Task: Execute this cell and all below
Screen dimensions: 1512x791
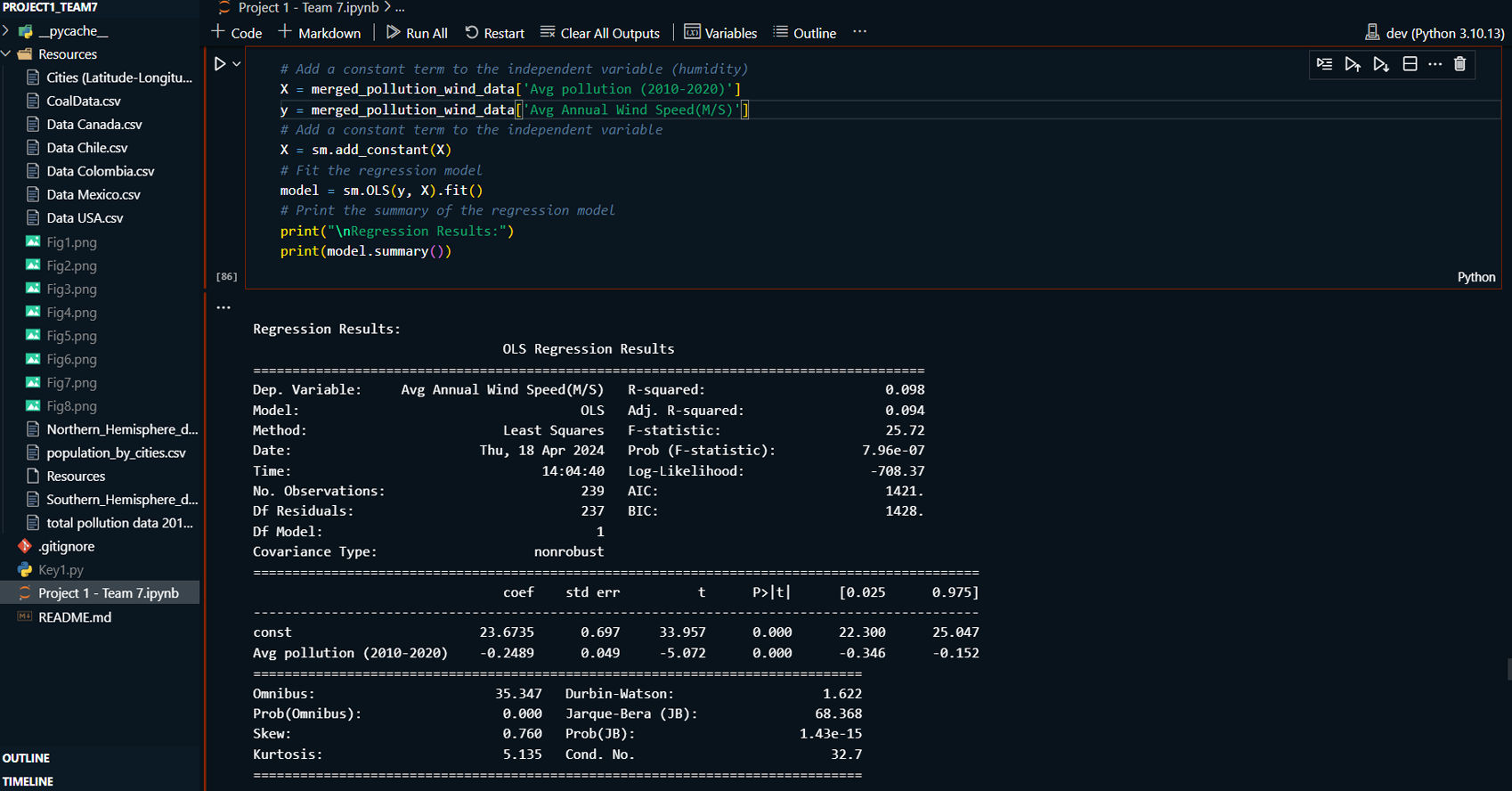Action: (1381, 64)
